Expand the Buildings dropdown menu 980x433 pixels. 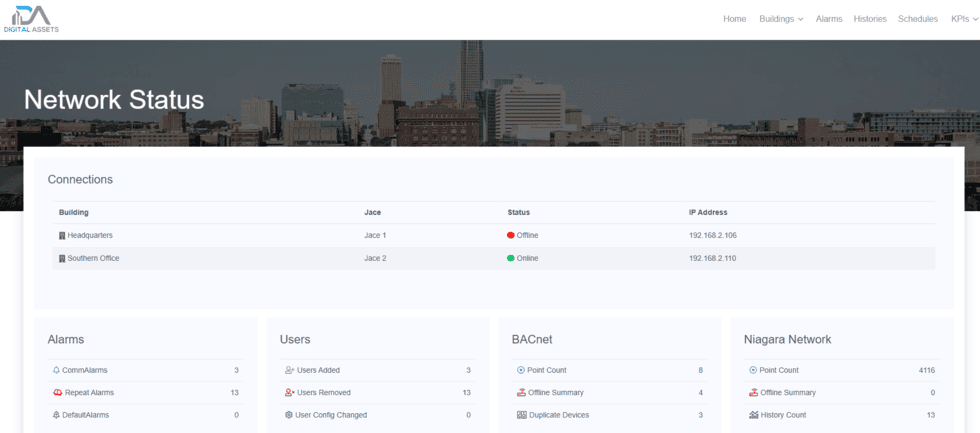(x=781, y=19)
